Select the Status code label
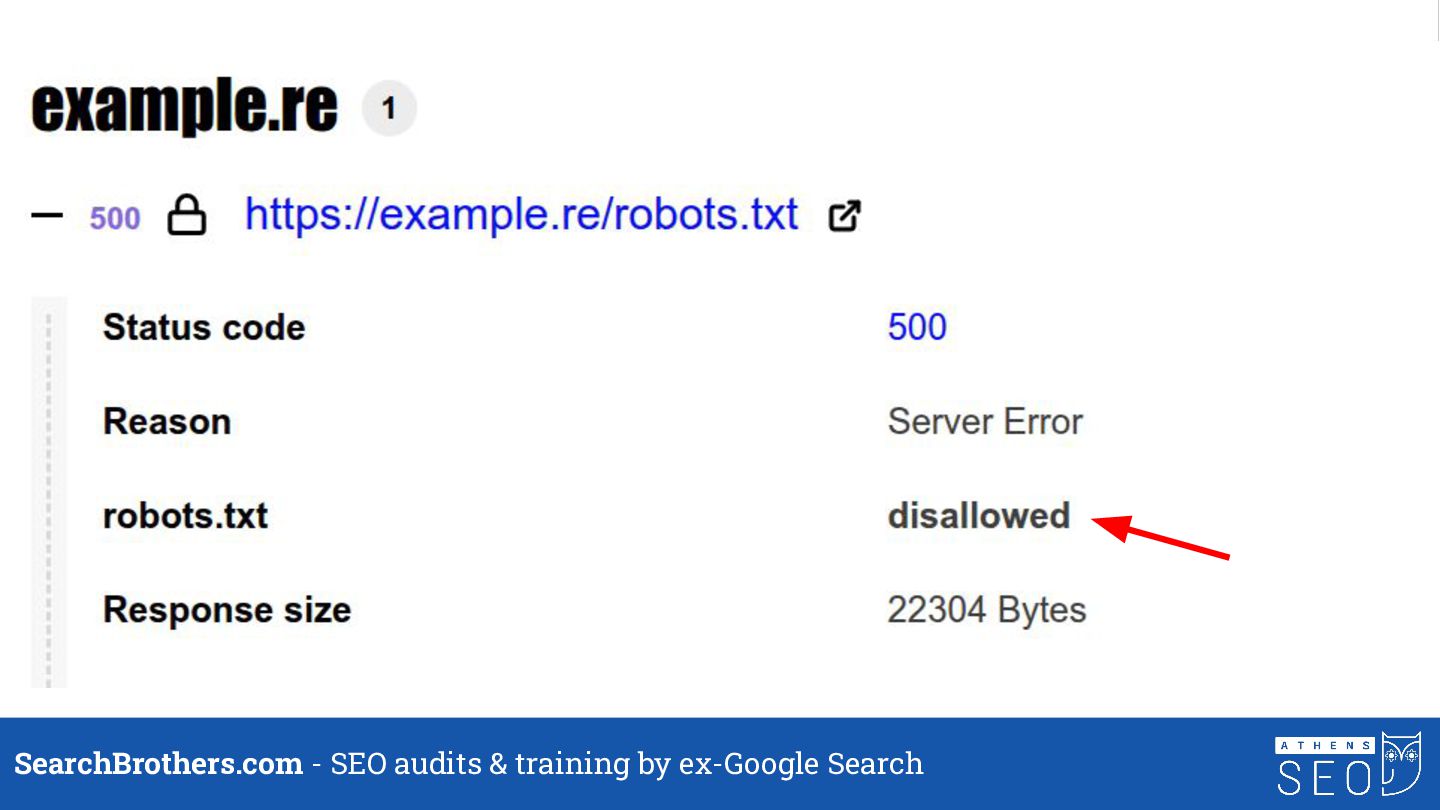This screenshot has width=1440, height=810. tap(204, 327)
